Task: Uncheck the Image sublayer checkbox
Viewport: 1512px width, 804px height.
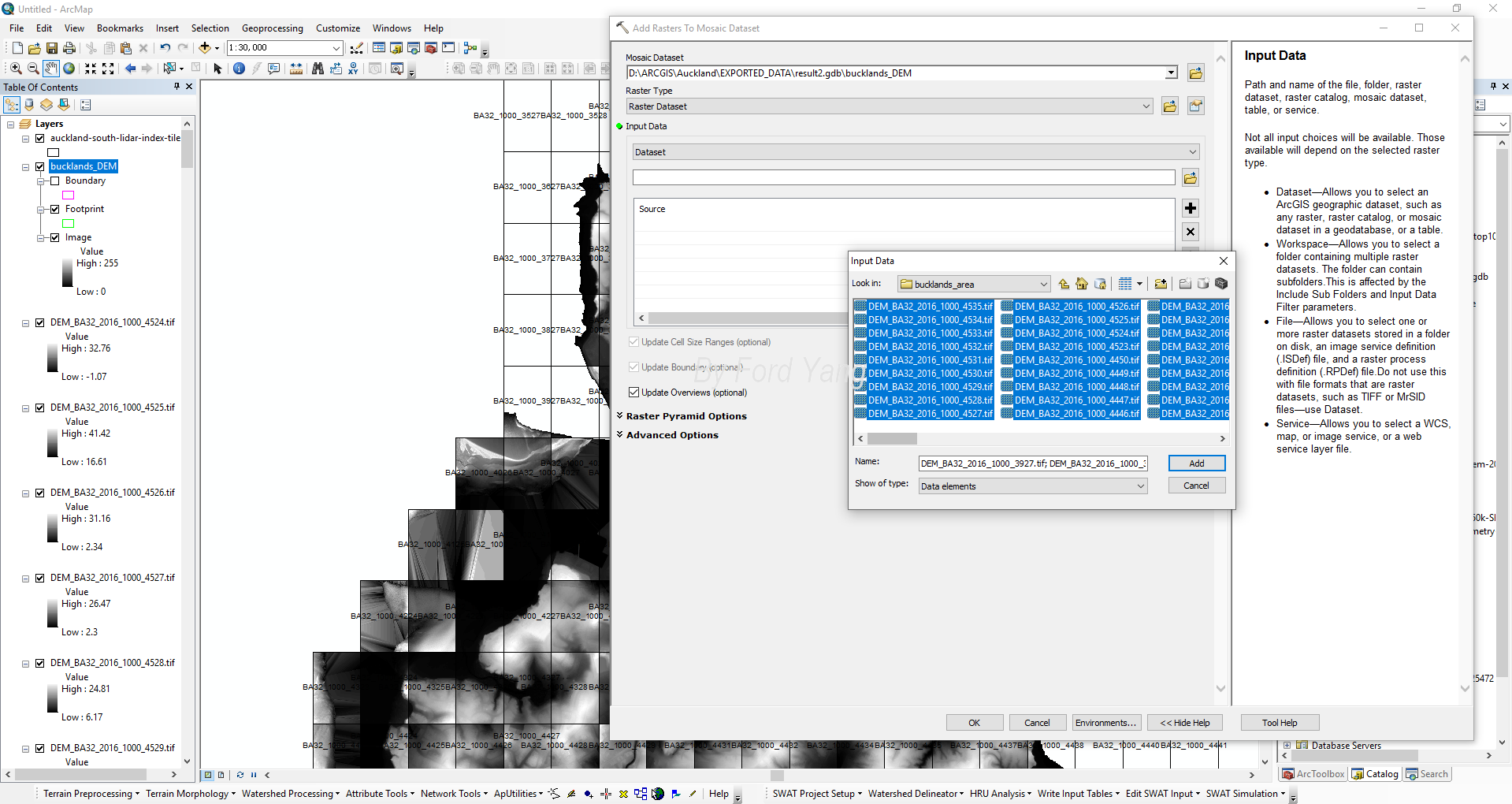Action: [55, 237]
